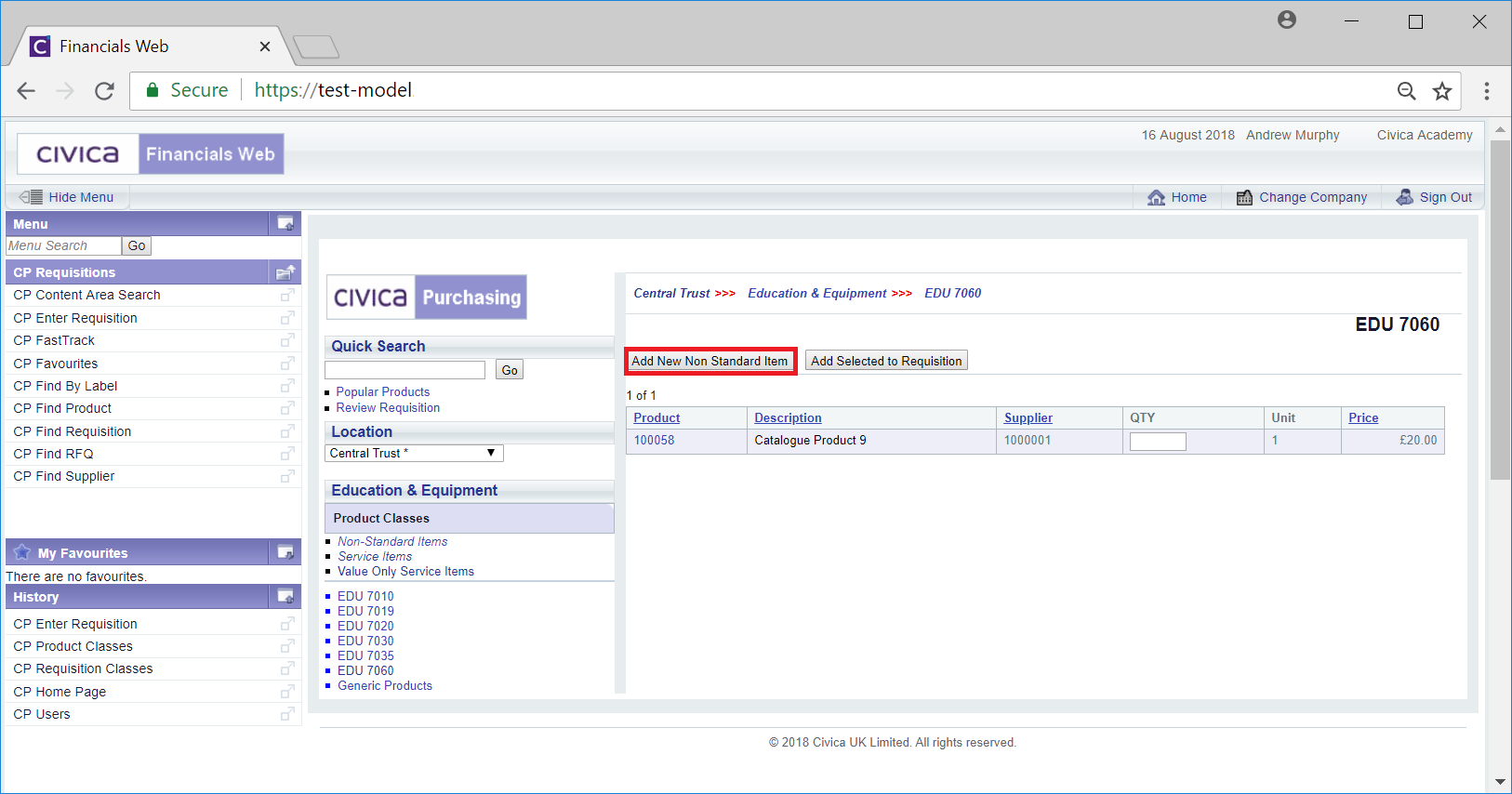Open CP Content Area Search
The image size is (1512, 794).
tap(86, 295)
